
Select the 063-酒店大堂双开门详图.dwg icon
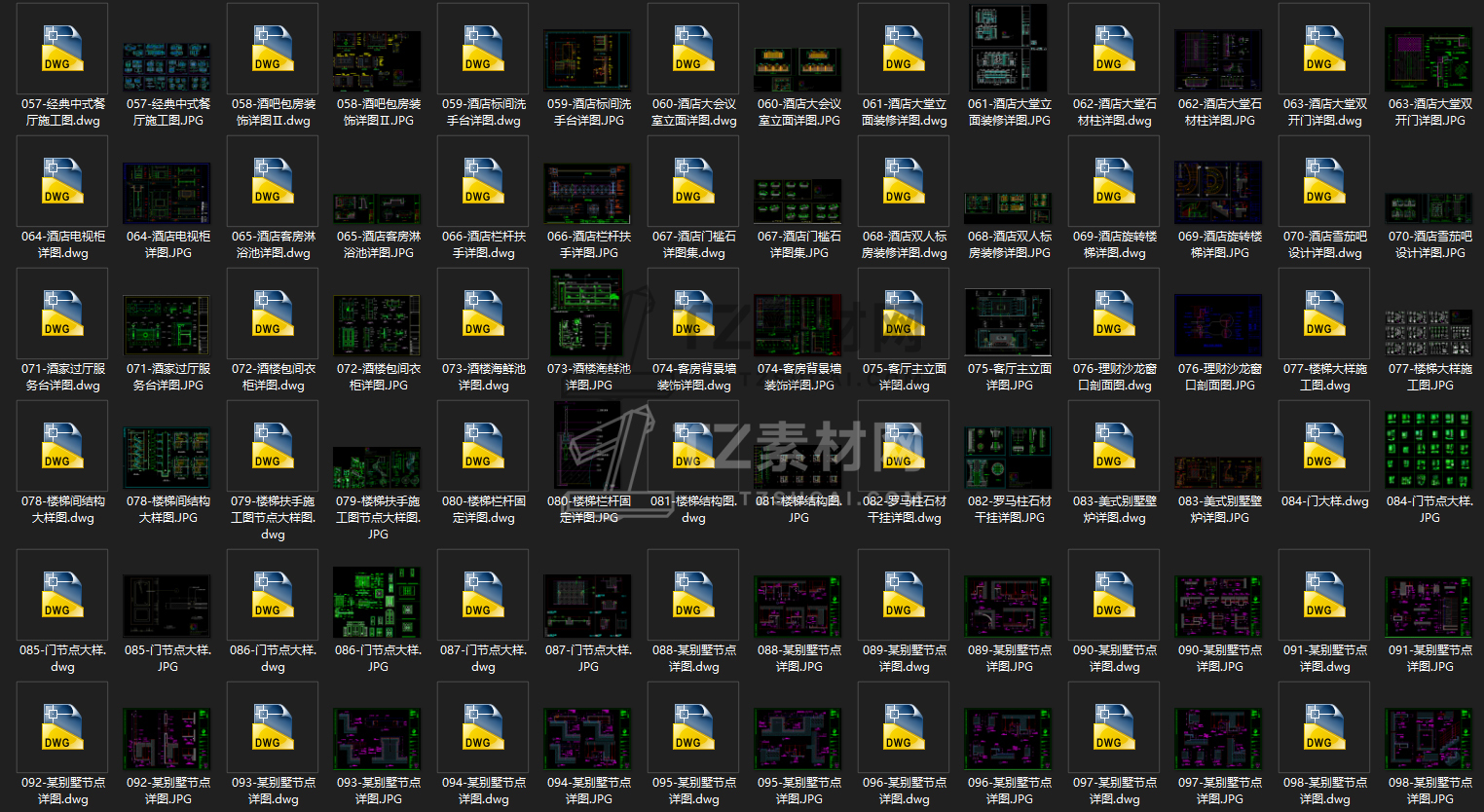point(1324,49)
